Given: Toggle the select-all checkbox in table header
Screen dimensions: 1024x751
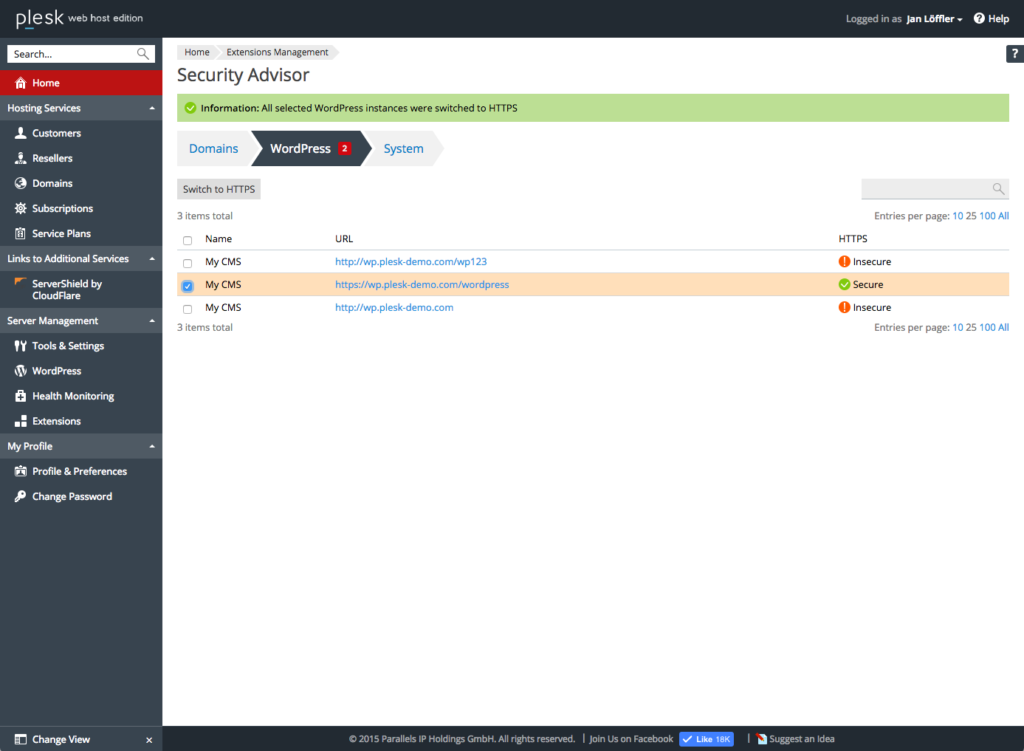Looking at the screenshot, I should 187,240.
